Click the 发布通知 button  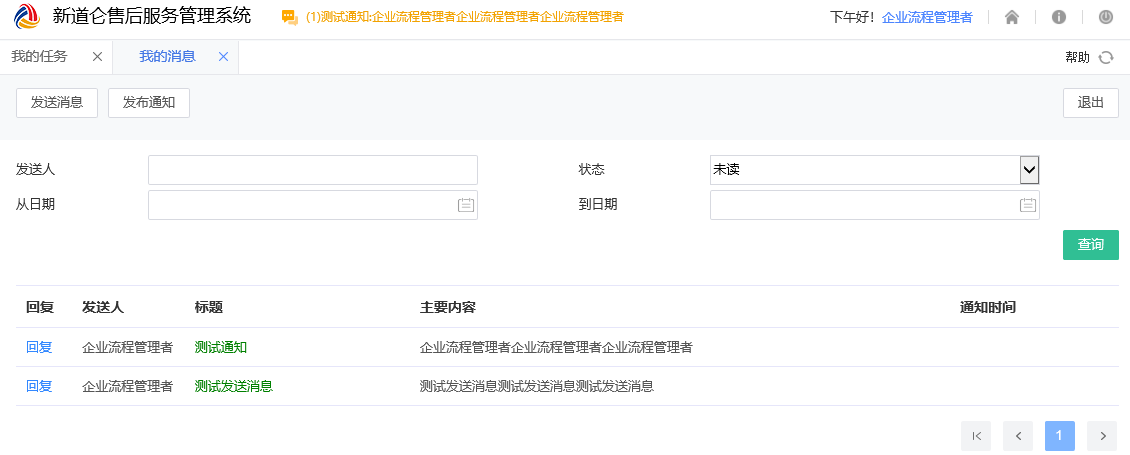149,102
